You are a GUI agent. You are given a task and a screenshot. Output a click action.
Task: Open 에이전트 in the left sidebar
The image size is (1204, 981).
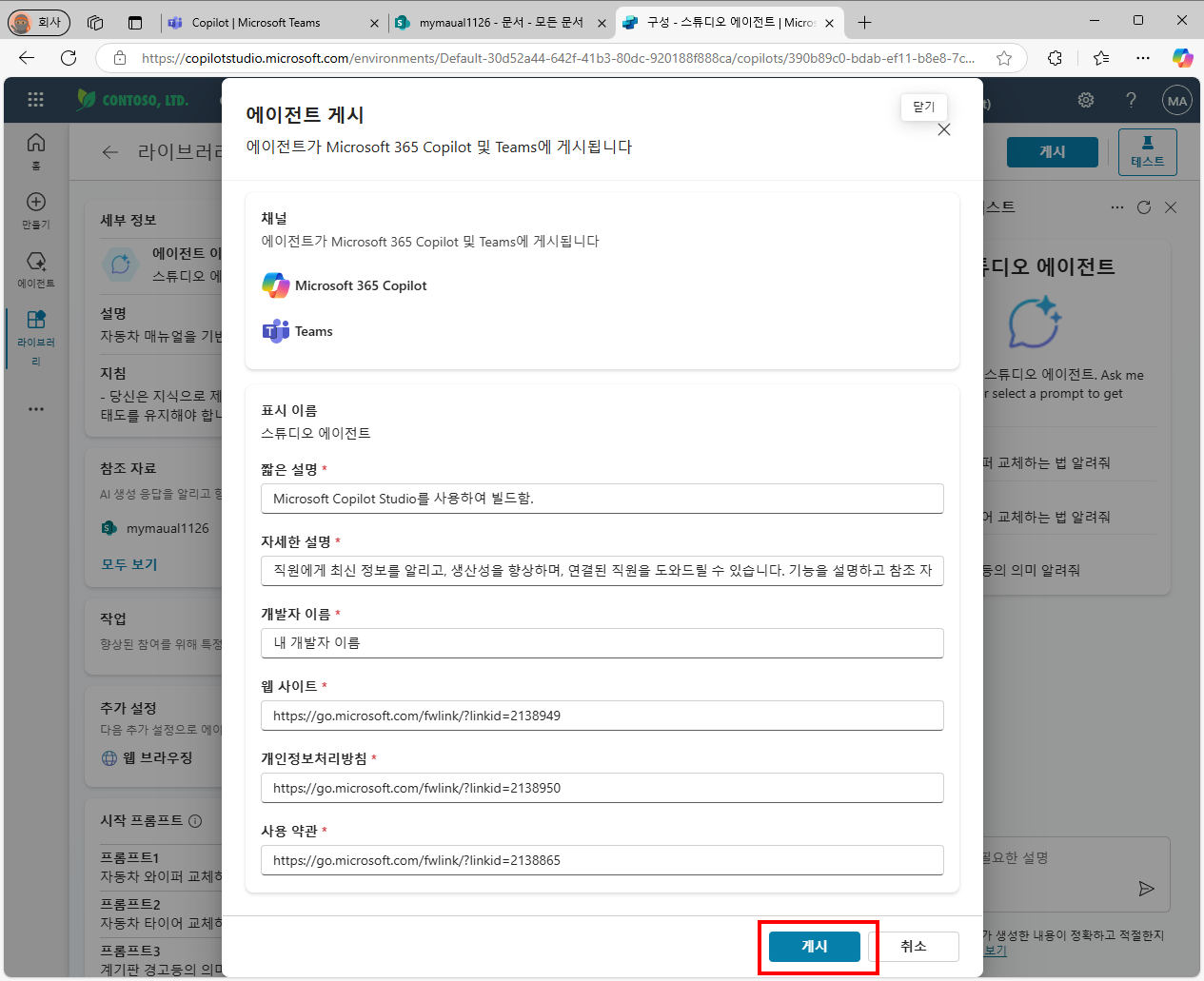(x=36, y=269)
